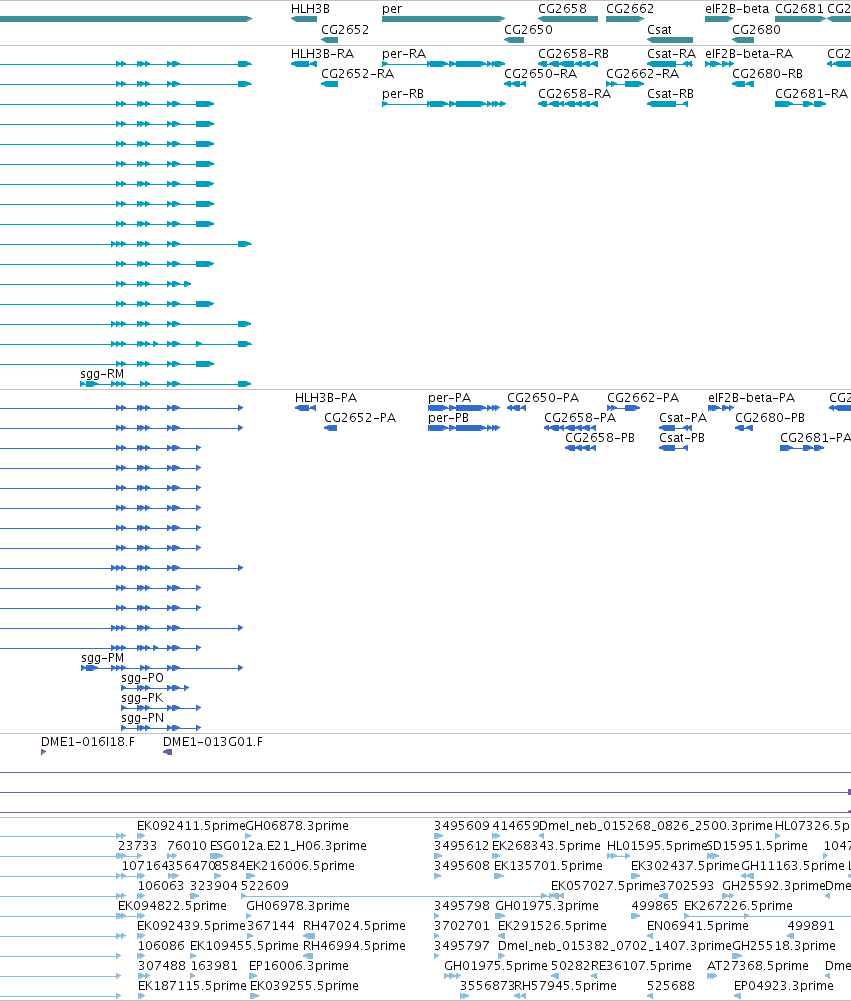Select the RE36107.5prime EST label
851x1001 pixels.
641,966
